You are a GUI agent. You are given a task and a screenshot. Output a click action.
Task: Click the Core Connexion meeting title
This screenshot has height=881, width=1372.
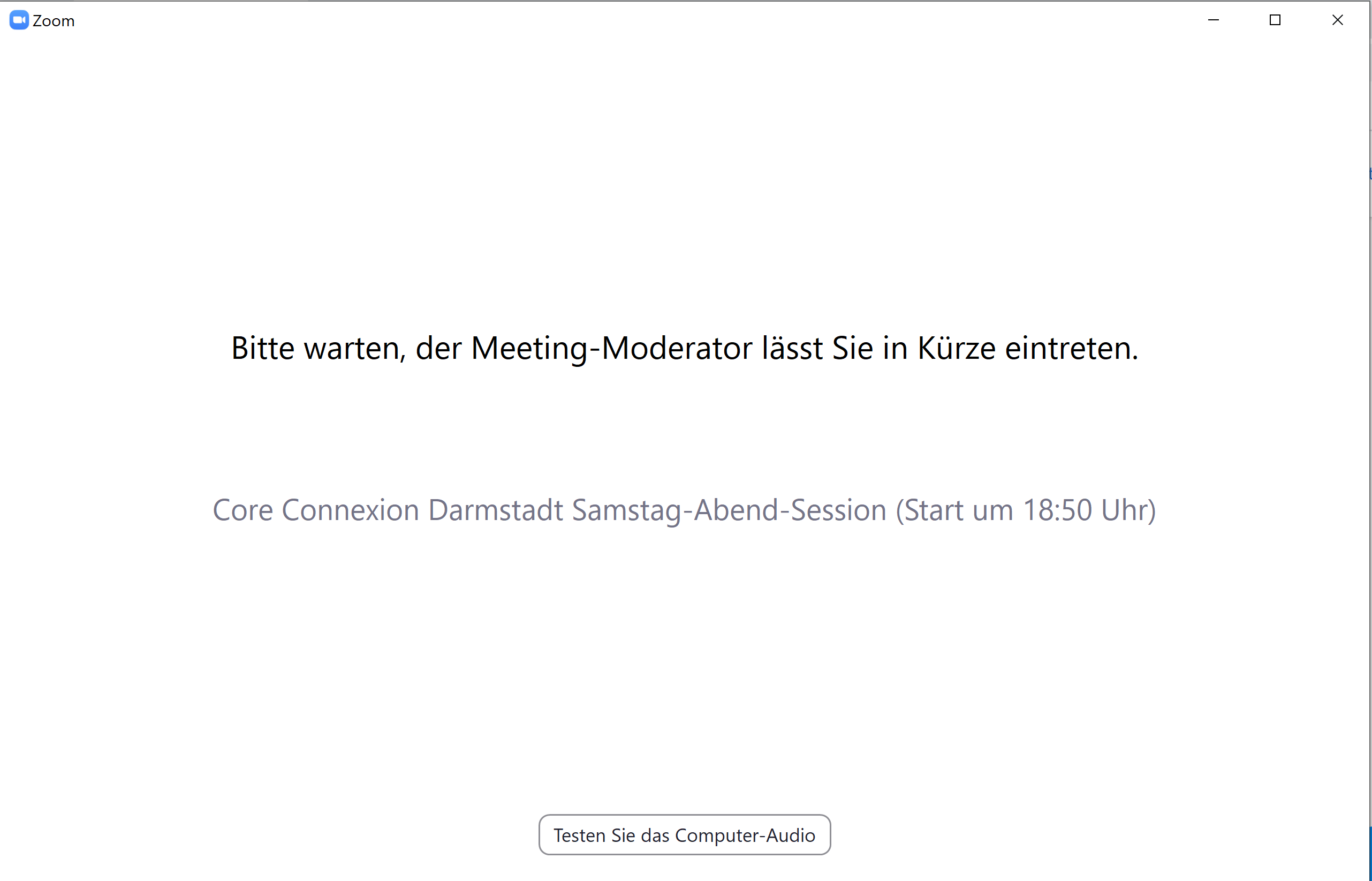pyautogui.click(x=684, y=510)
